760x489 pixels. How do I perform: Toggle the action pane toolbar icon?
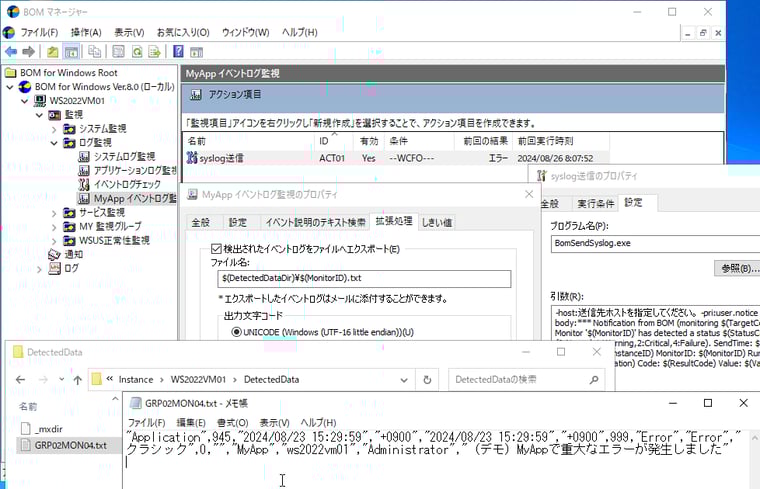coord(196,51)
